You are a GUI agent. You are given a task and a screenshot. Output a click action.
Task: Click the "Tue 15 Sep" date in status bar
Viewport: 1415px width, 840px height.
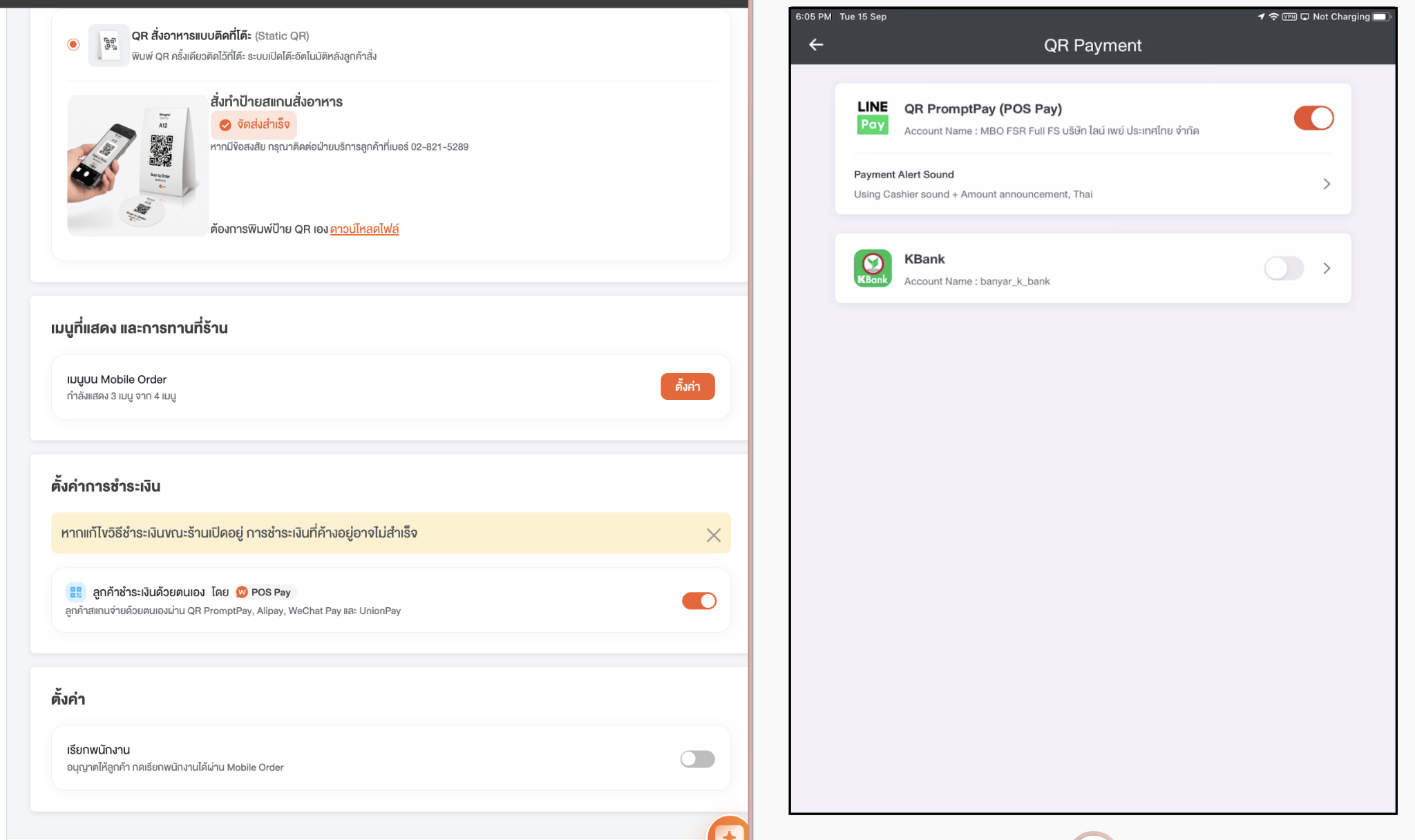(863, 17)
